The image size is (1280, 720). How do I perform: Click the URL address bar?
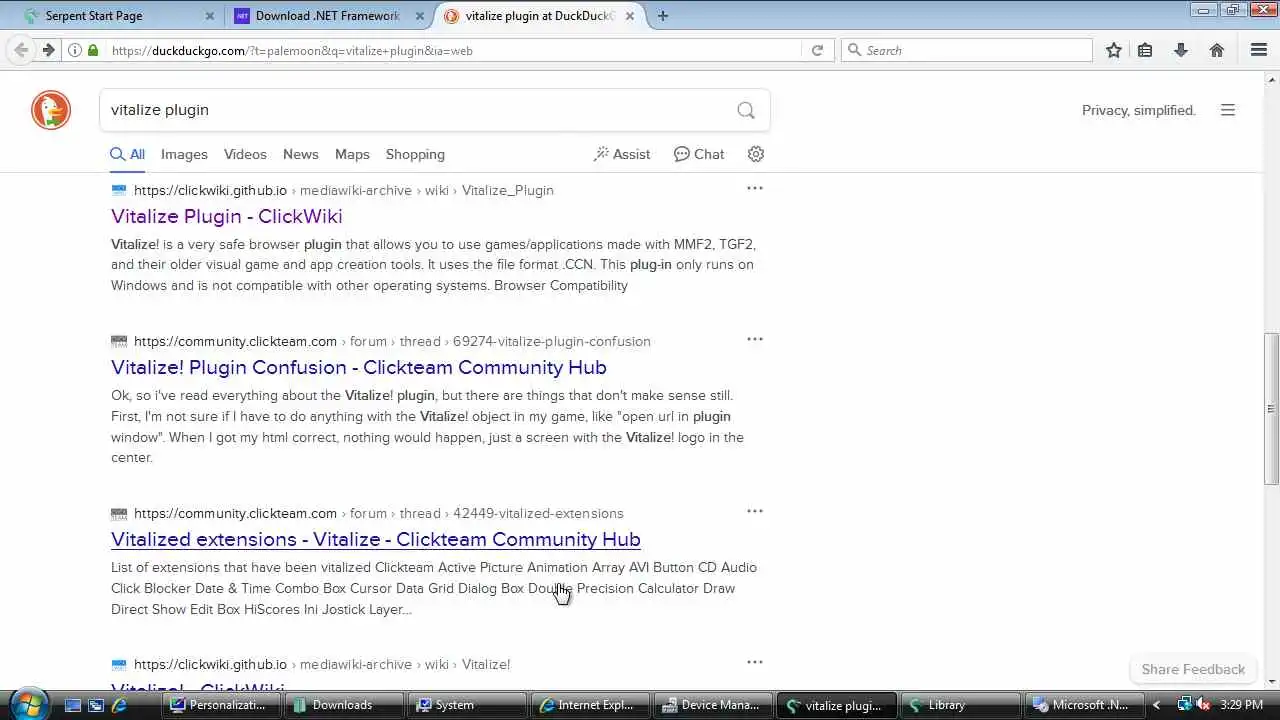[x=455, y=50]
